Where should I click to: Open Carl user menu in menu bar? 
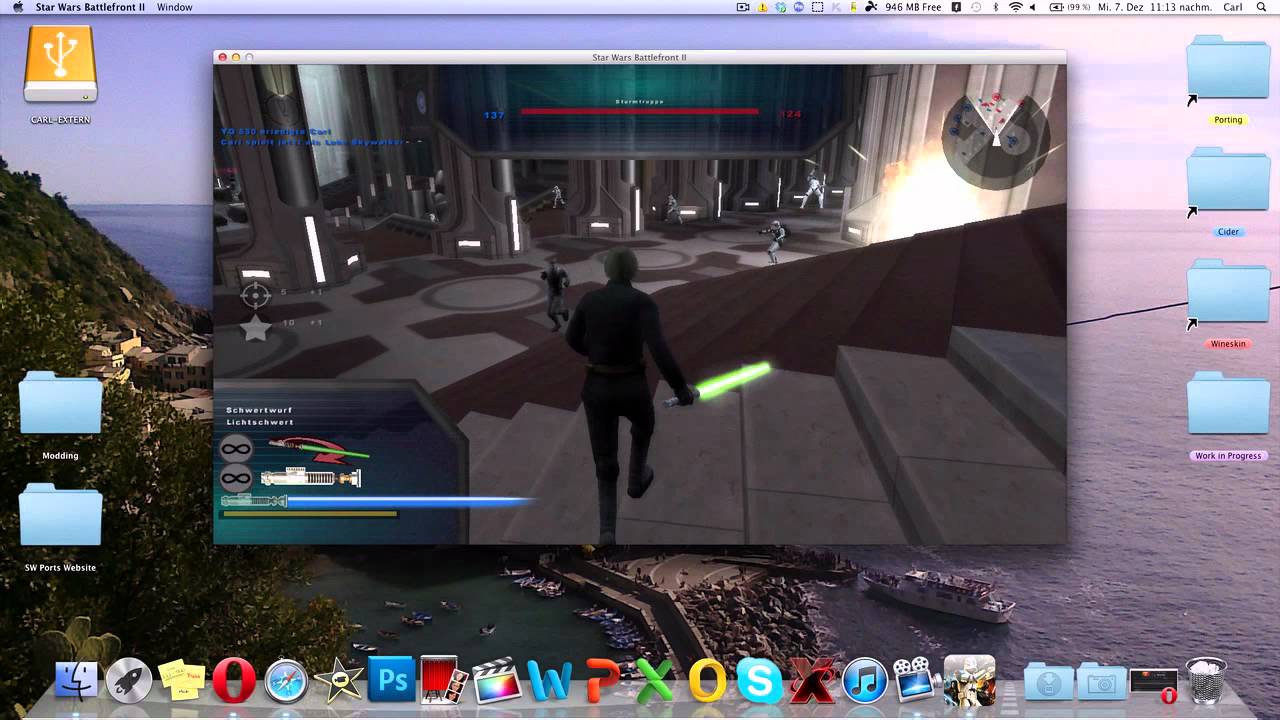pos(1233,7)
